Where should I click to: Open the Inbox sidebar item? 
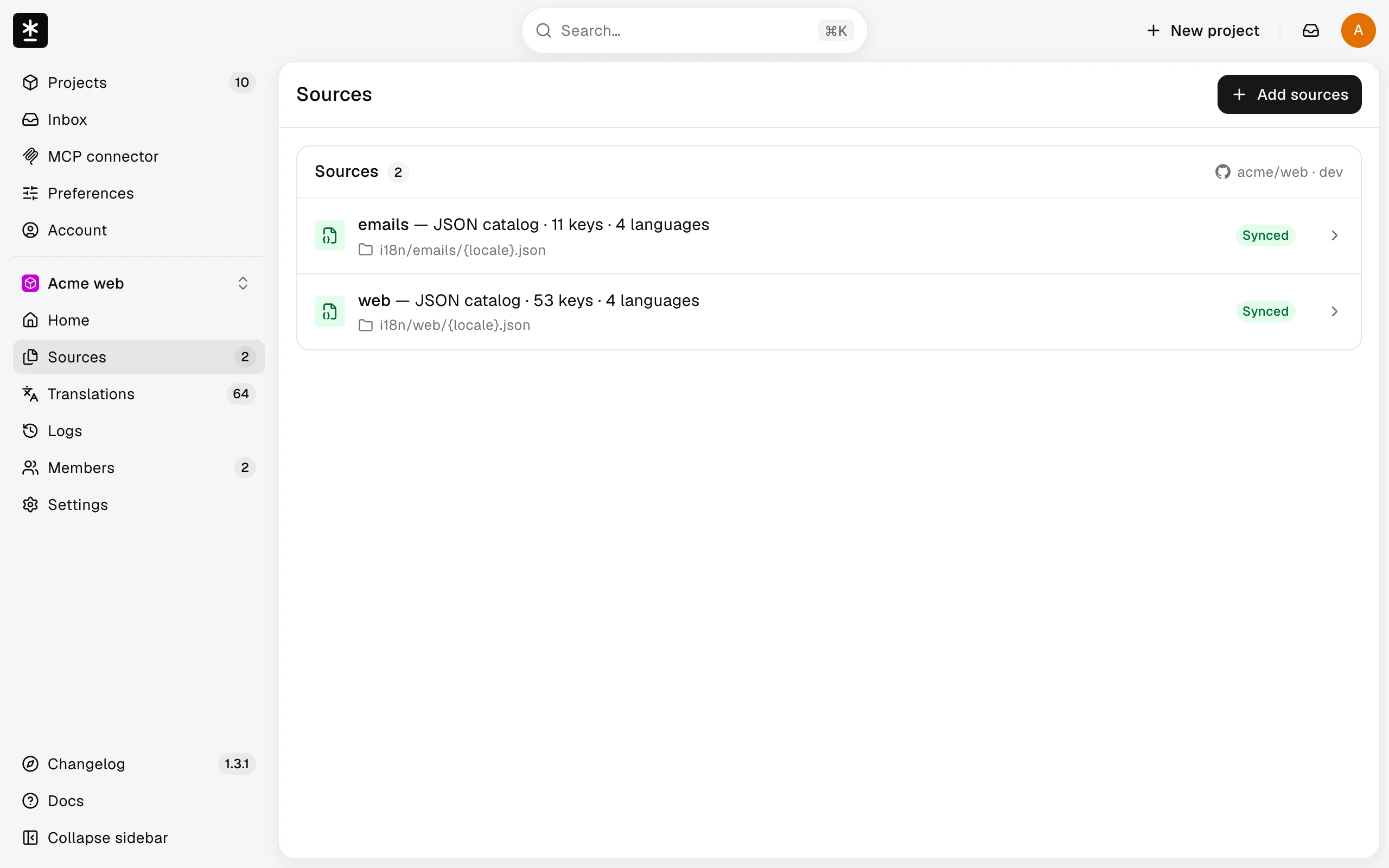pos(138,119)
